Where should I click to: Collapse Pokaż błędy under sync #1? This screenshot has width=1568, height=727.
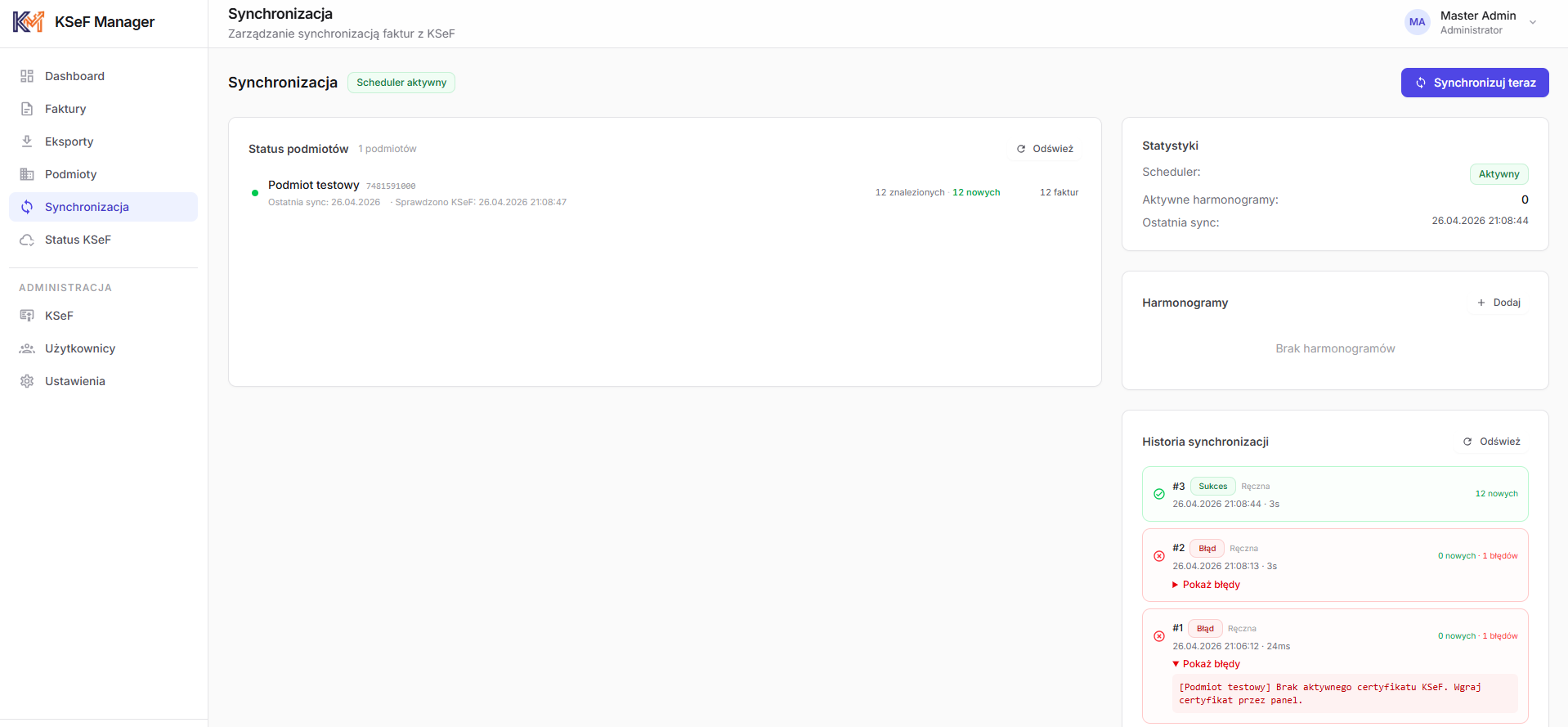tap(1207, 664)
